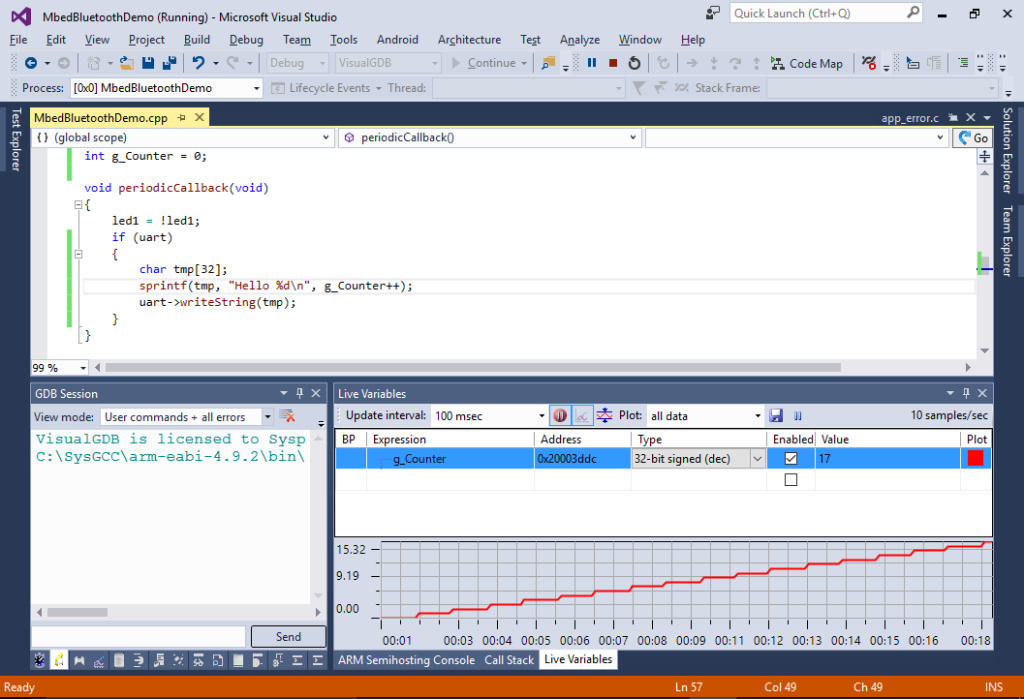Switch to the ARM Semihosting Console tab
Viewport: 1024px width, 699px height.
pyautogui.click(x=407, y=660)
